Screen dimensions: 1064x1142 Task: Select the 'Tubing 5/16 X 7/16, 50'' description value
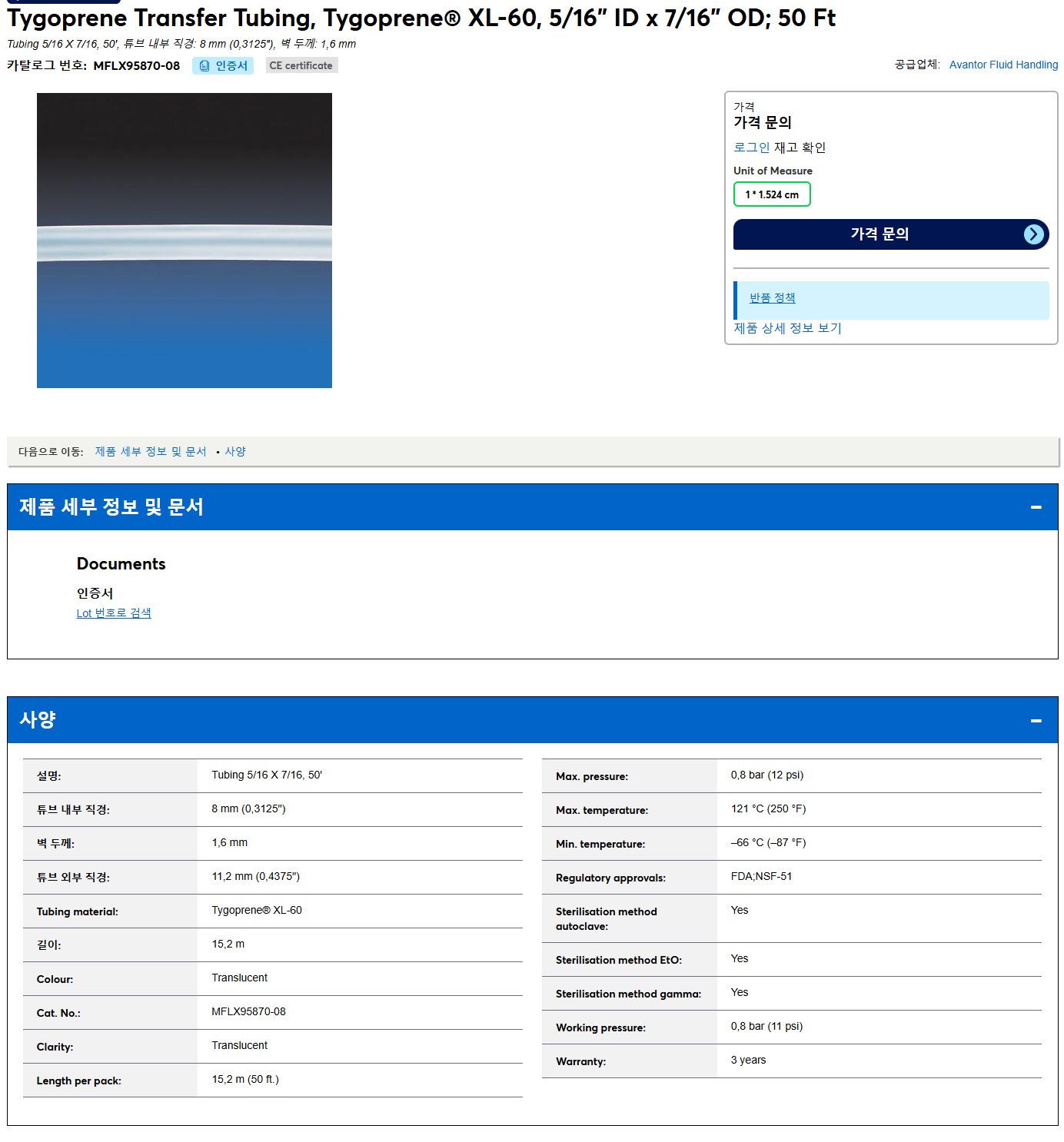(267, 775)
